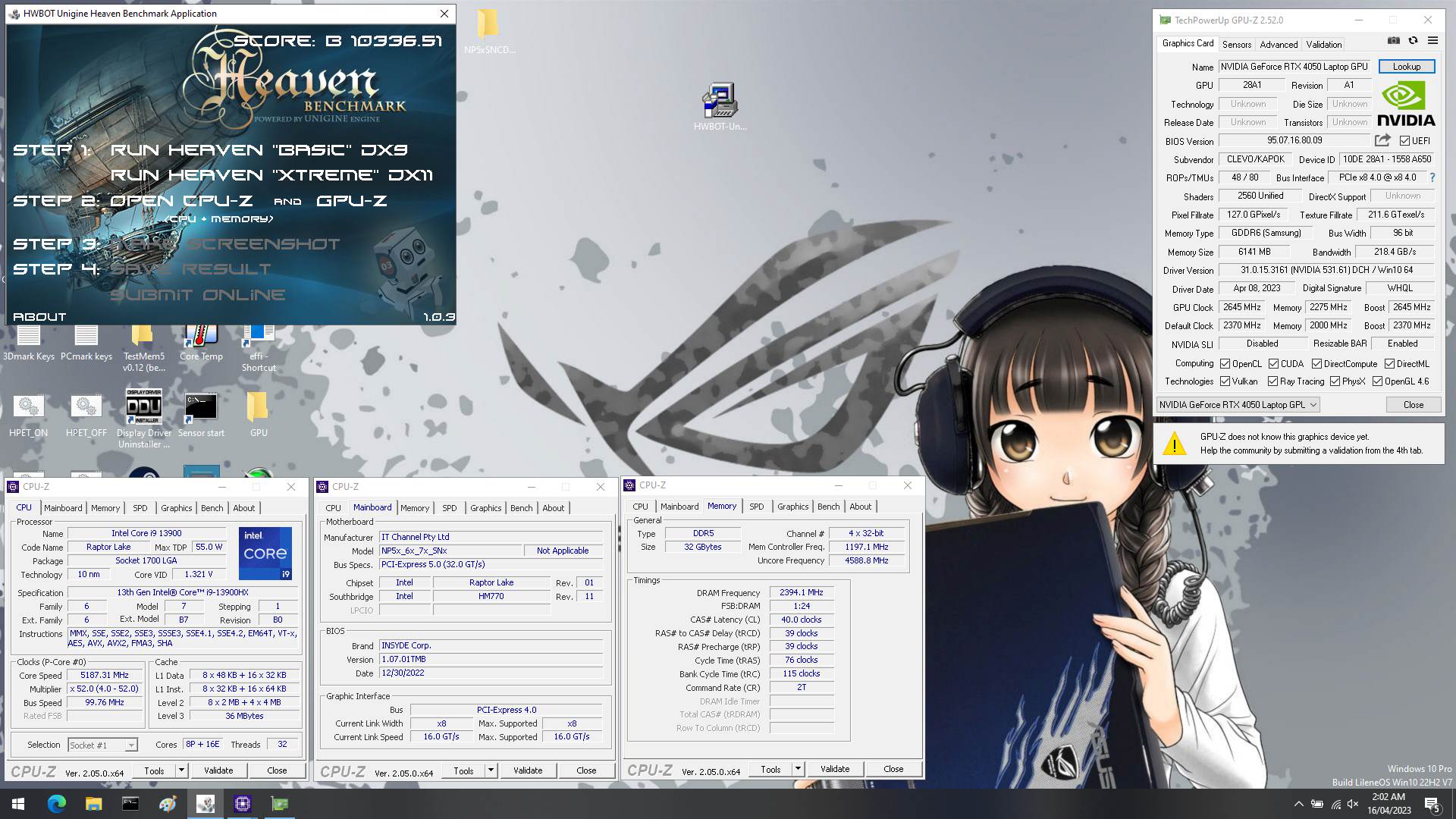Open Tools dropdown arrow in Mainboard window
1456x819 pixels.
[x=491, y=770]
